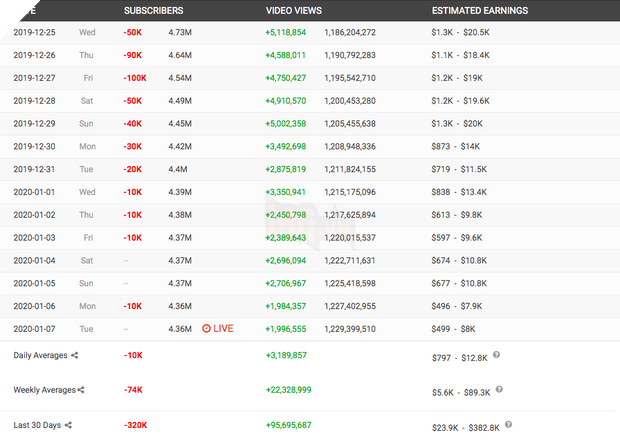Click the Last 30 Days label
Image resolution: width=620 pixels, height=446 pixels.
pos(36,425)
